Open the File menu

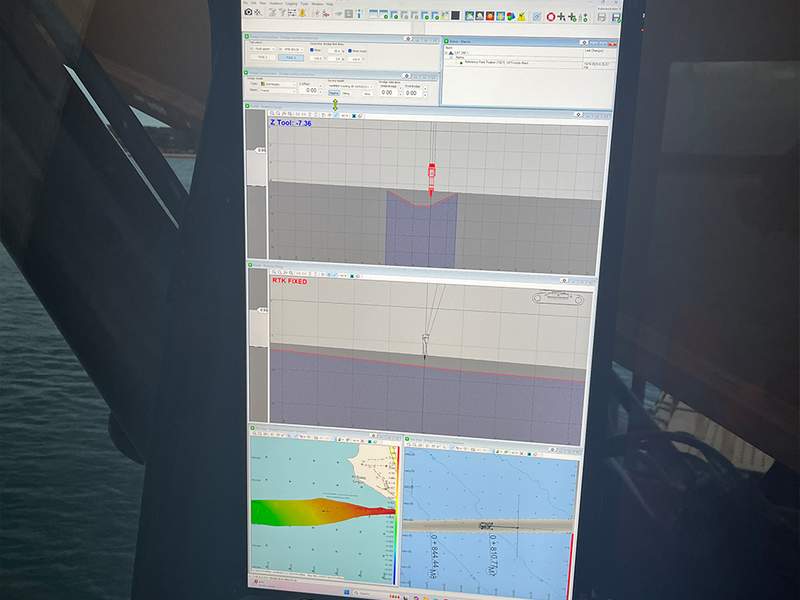point(246,4)
